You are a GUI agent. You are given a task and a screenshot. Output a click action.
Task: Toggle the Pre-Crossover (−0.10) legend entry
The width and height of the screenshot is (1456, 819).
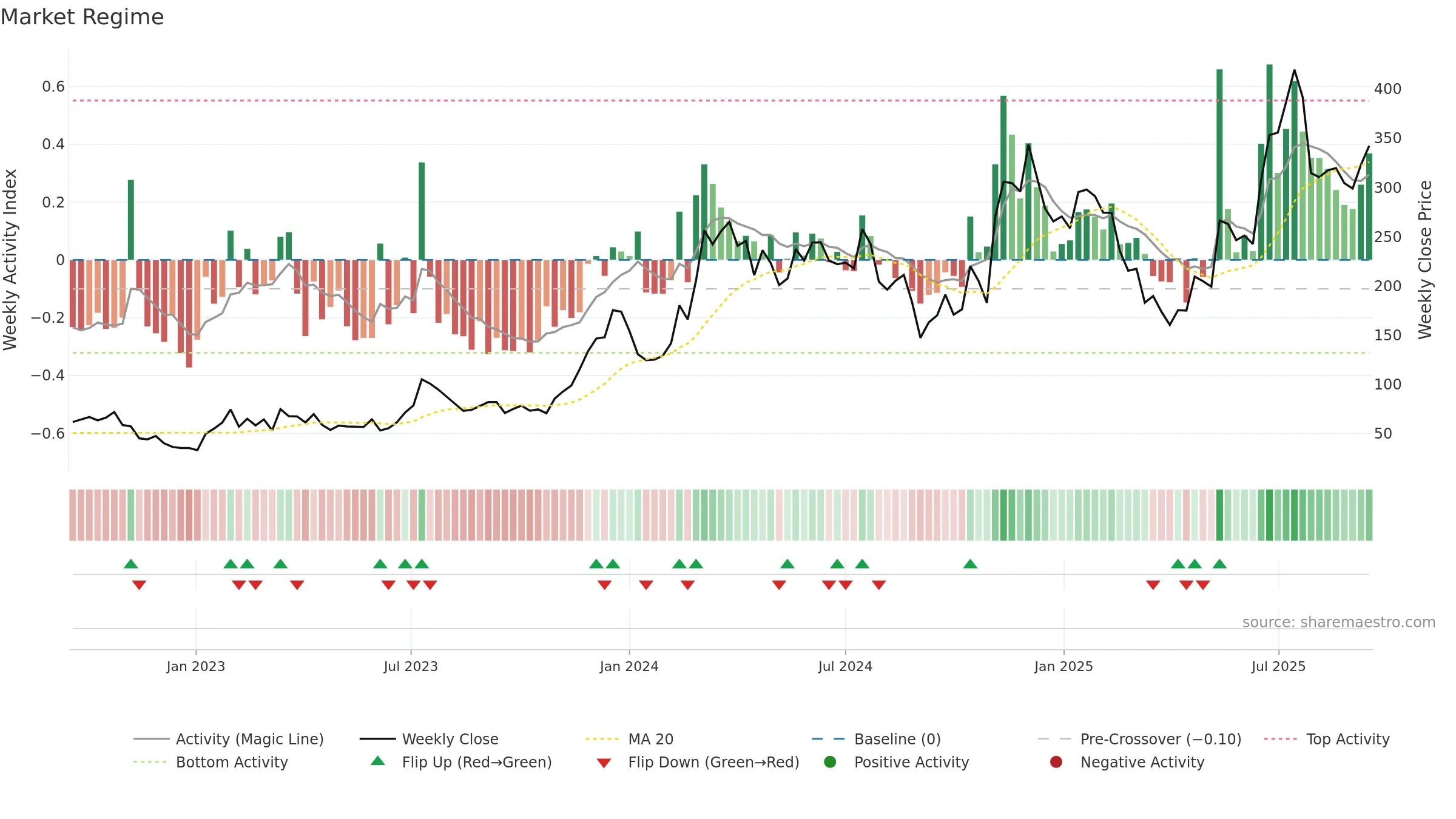(x=1139, y=739)
